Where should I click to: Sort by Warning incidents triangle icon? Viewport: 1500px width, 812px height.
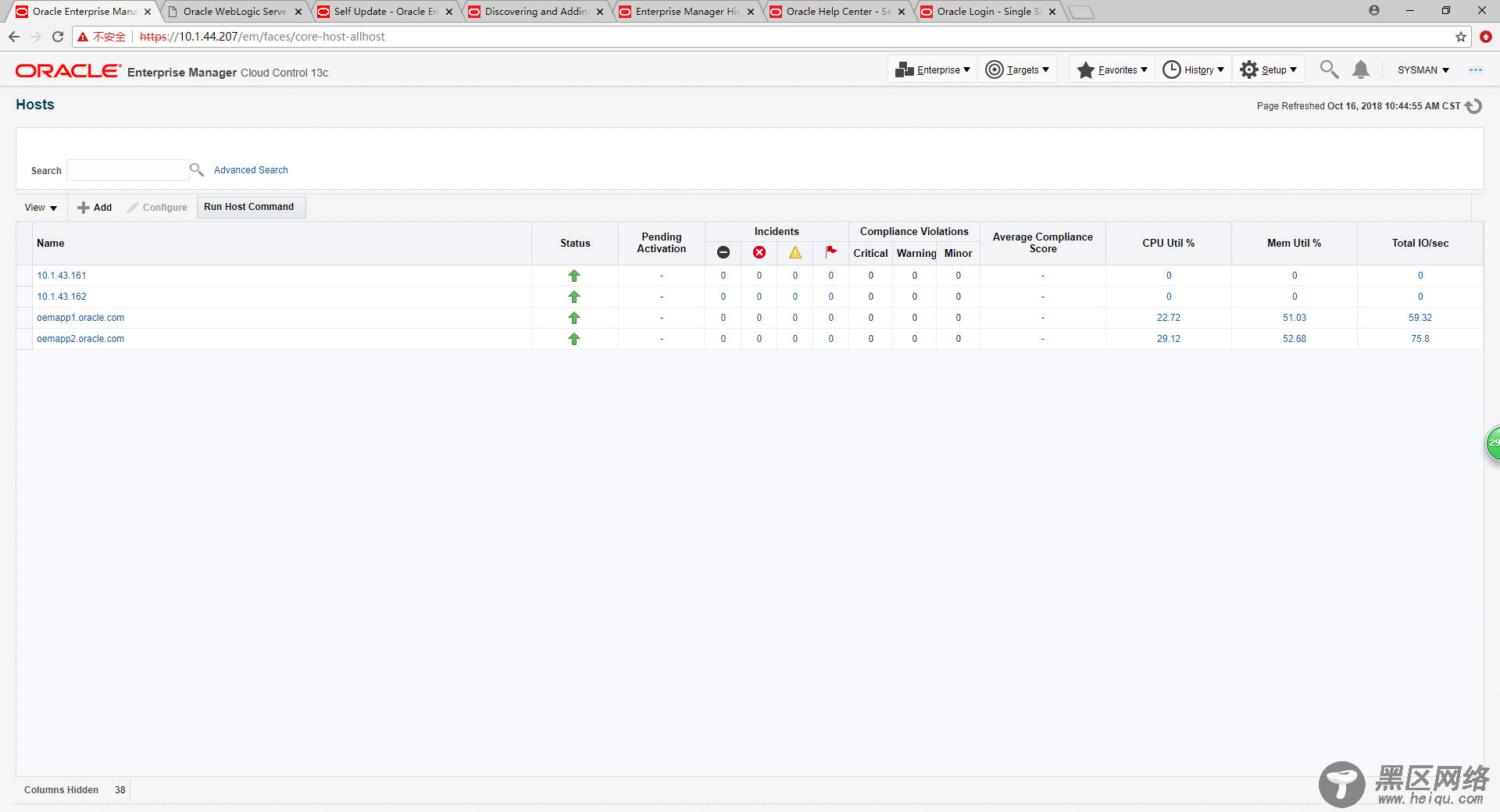pyautogui.click(x=795, y=252)
